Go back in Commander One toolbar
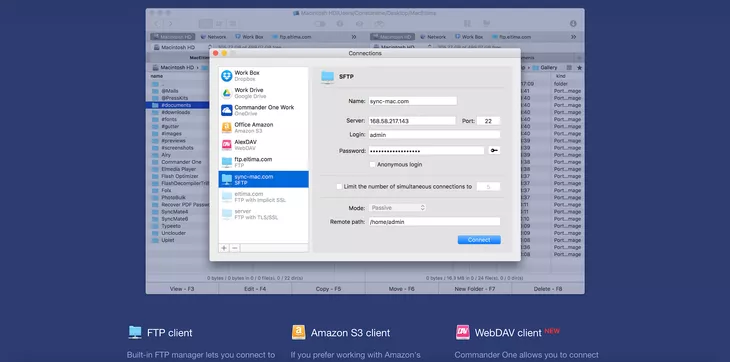This screenshot has width=730, height=362. coord(157,24)
